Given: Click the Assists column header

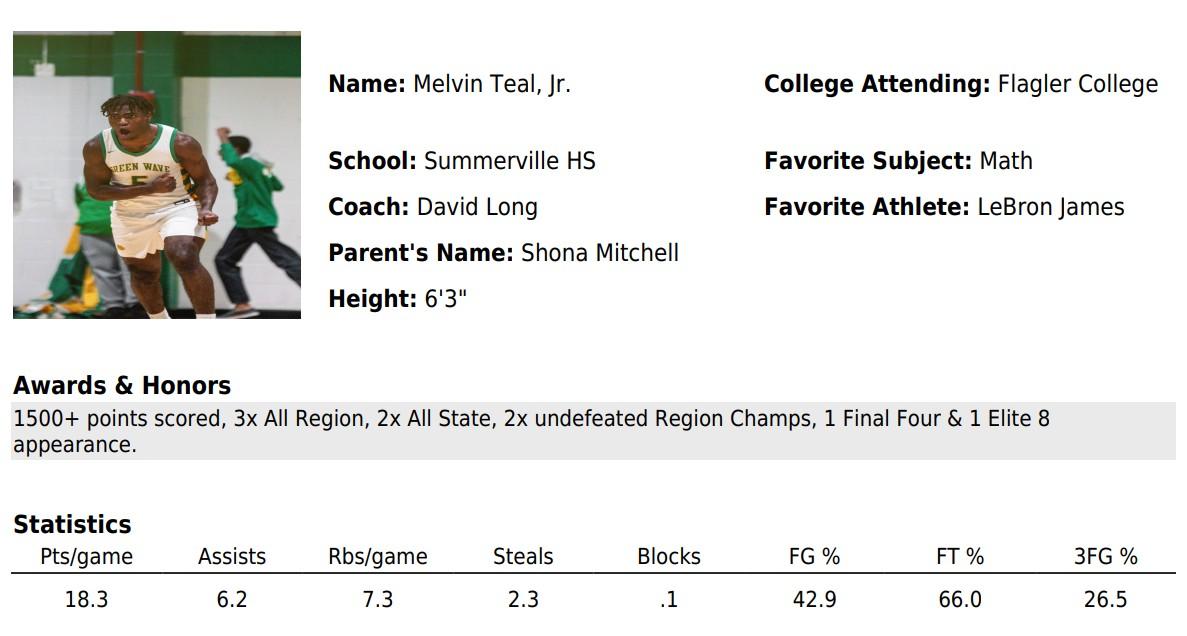Looking at the screenshot, I should (232, 556).
